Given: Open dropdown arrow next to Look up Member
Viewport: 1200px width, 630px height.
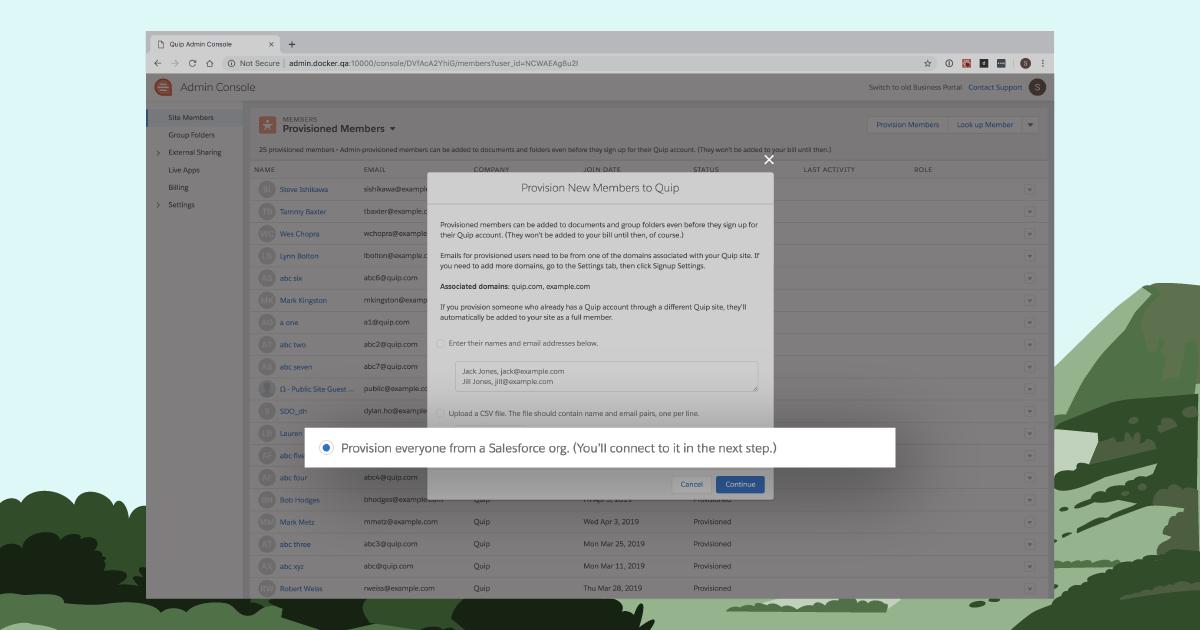Looking at the screenshot, I should click(1031, 125).
